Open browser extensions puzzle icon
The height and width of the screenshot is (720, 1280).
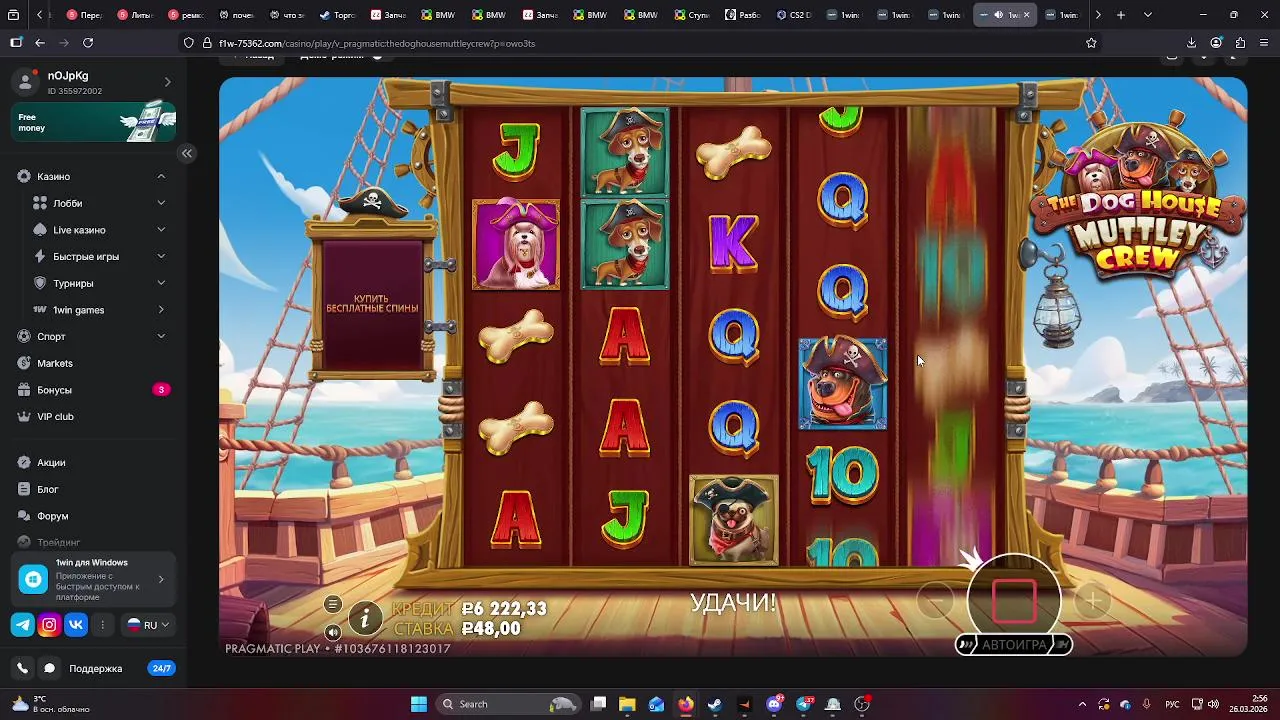tap(1240, 43)
